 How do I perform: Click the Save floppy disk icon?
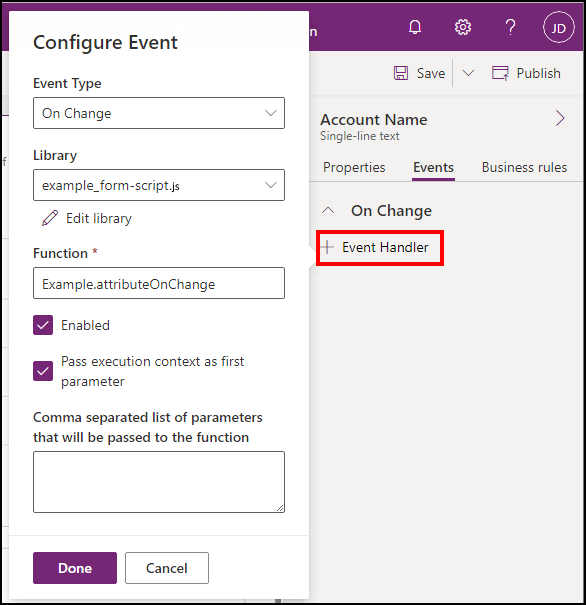[401, 73]
